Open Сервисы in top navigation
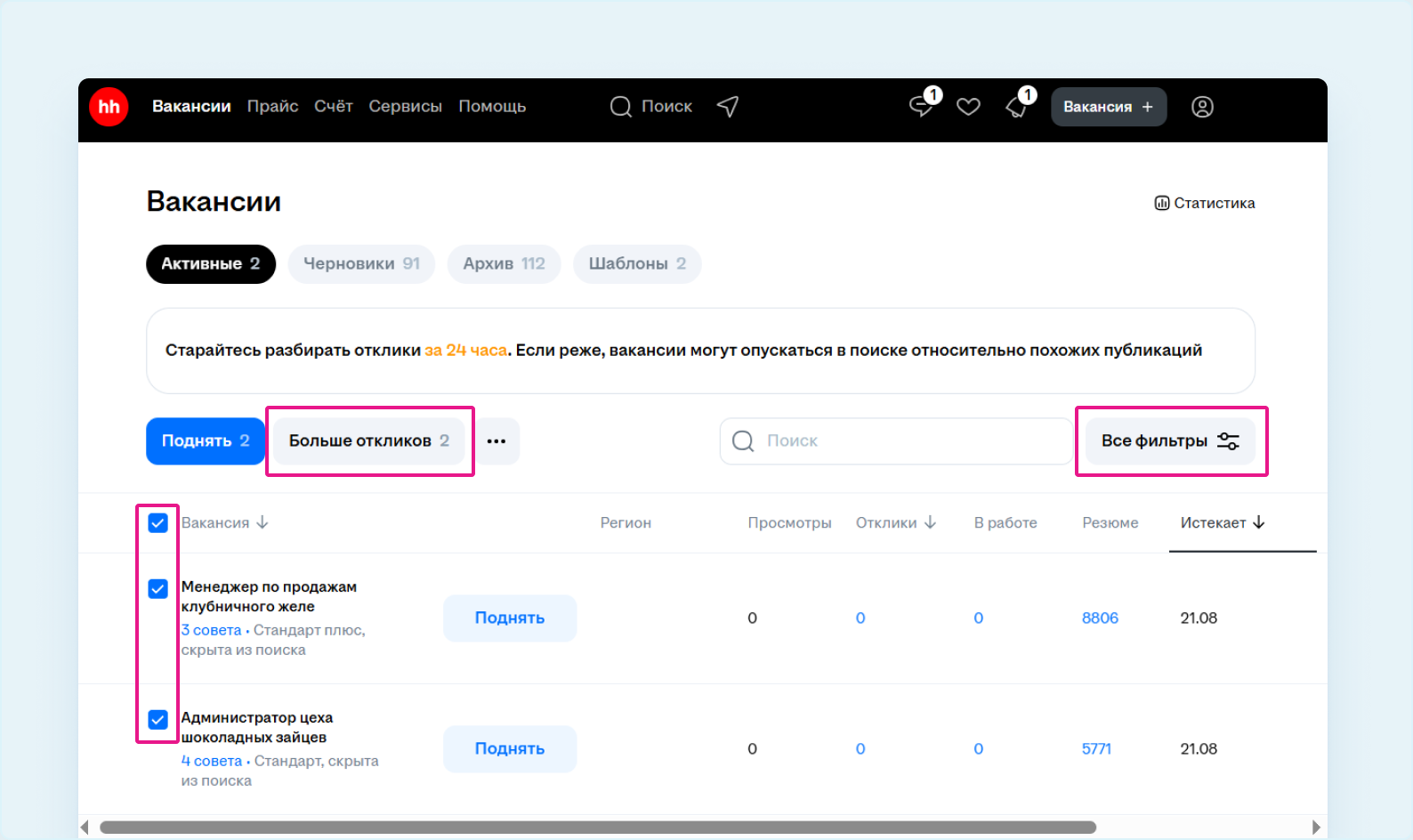 [x=405, y=107]
